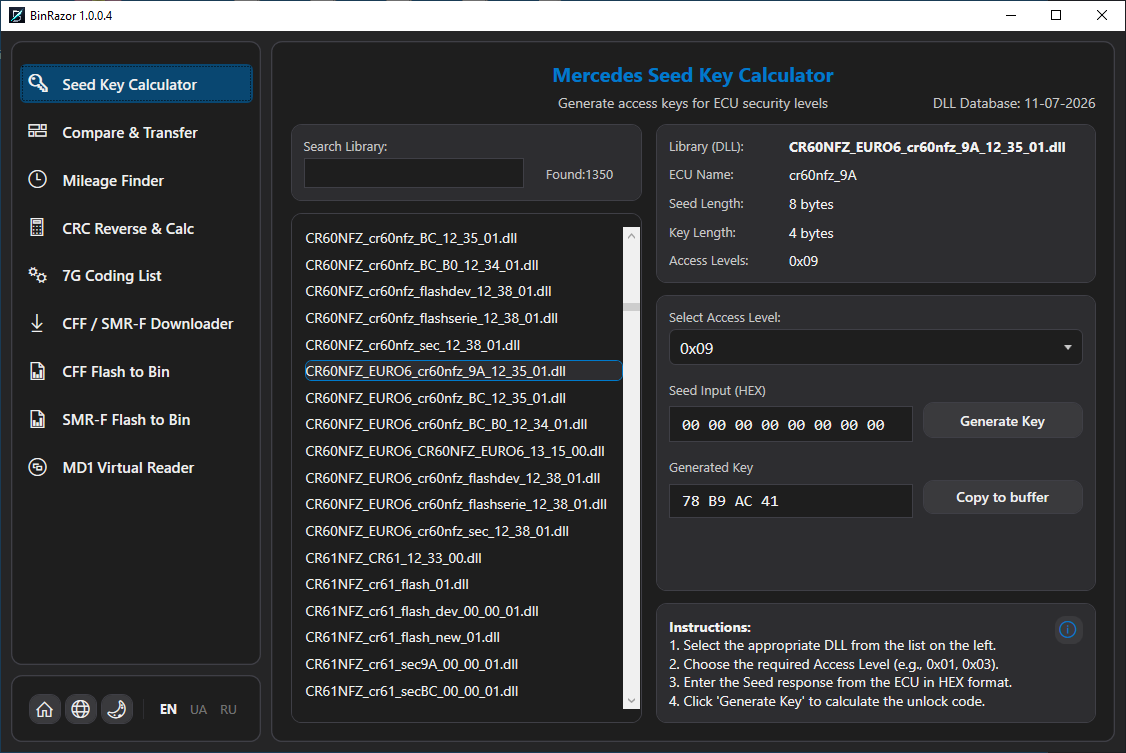Click Copy to buffer button
The width and height of the screenshot is (1126, 753).
coord(1002,497)
